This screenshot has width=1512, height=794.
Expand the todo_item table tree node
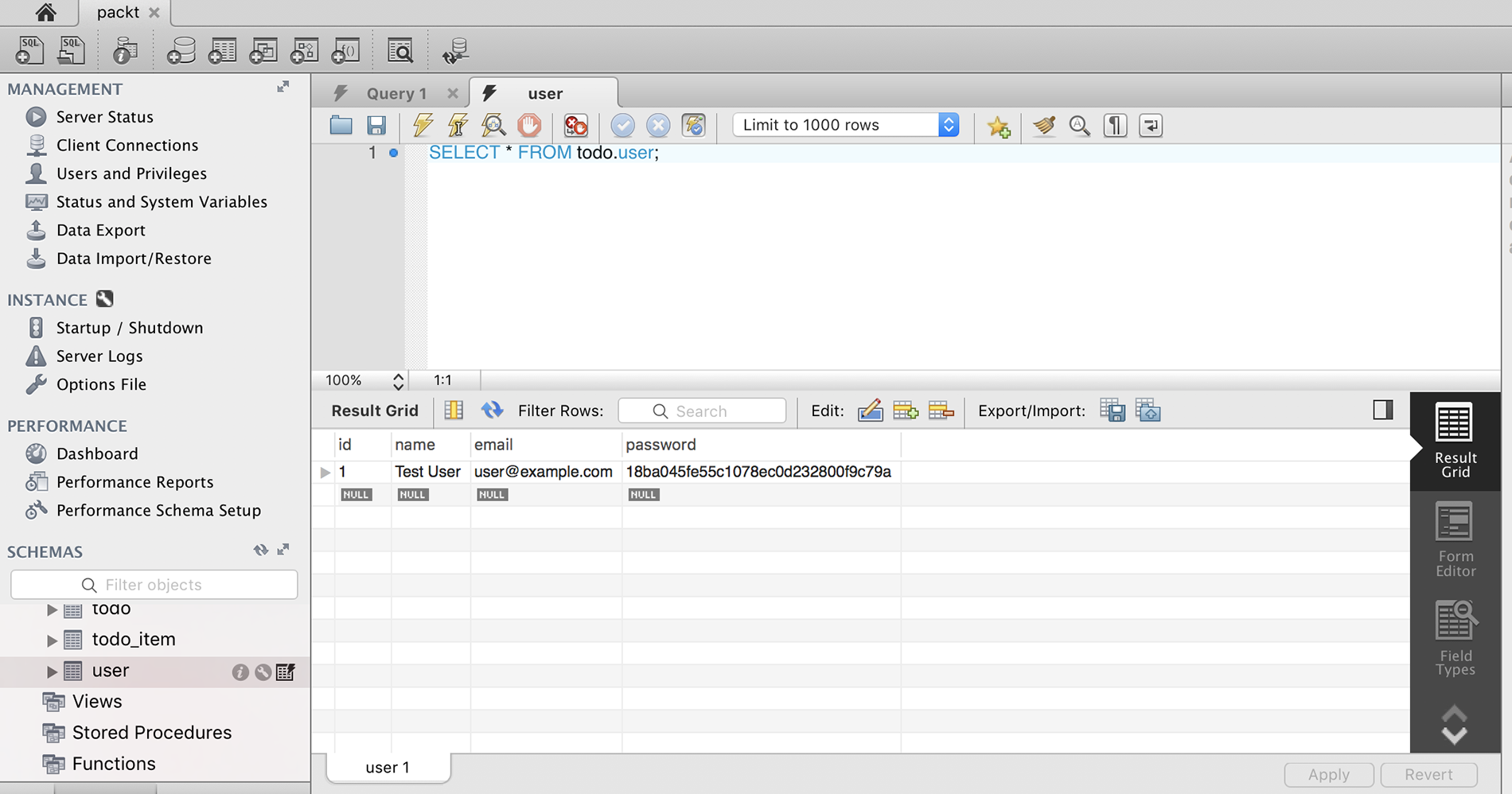[x=52, y=640]
